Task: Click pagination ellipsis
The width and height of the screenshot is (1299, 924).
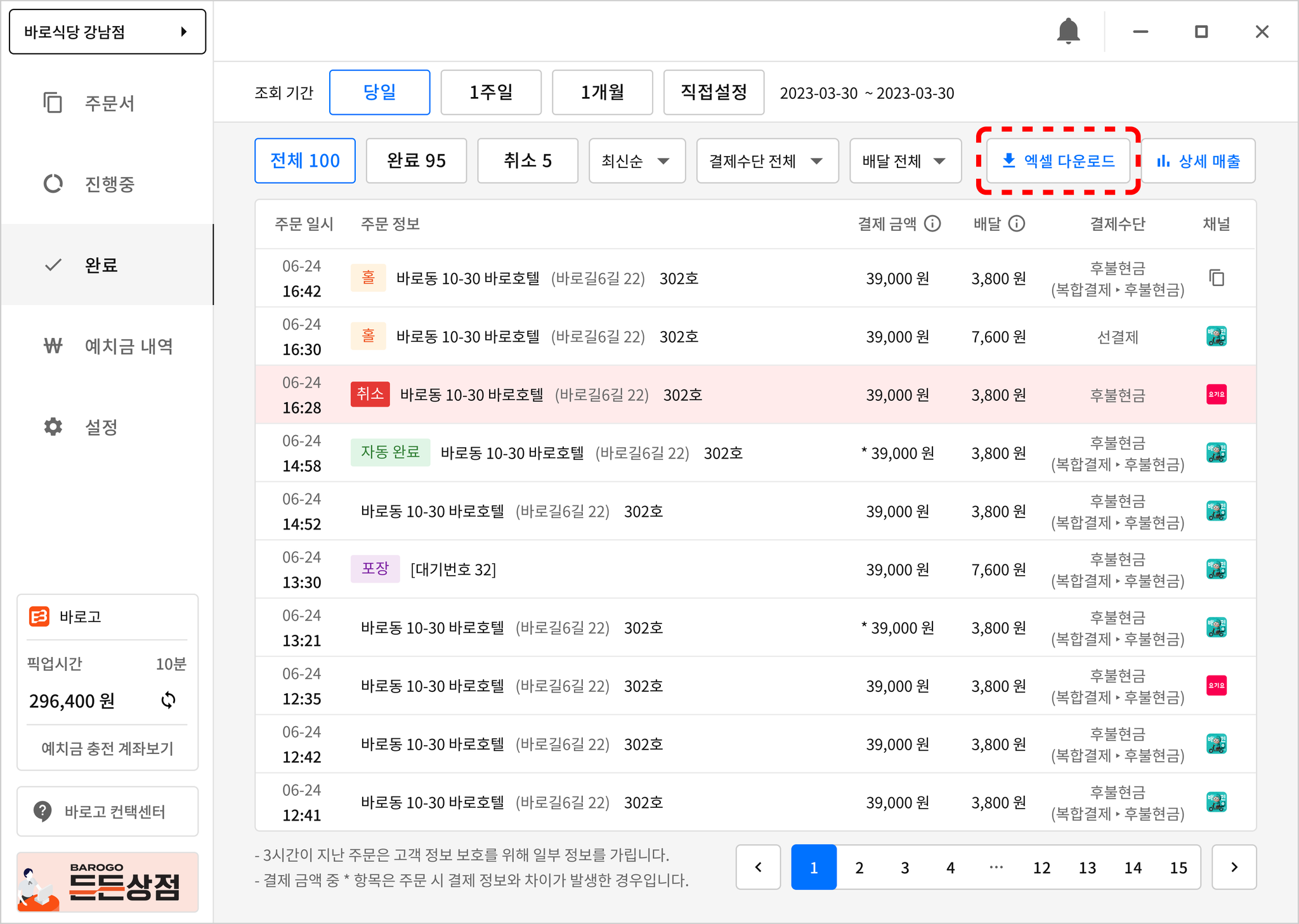Action: coord(996,868)
